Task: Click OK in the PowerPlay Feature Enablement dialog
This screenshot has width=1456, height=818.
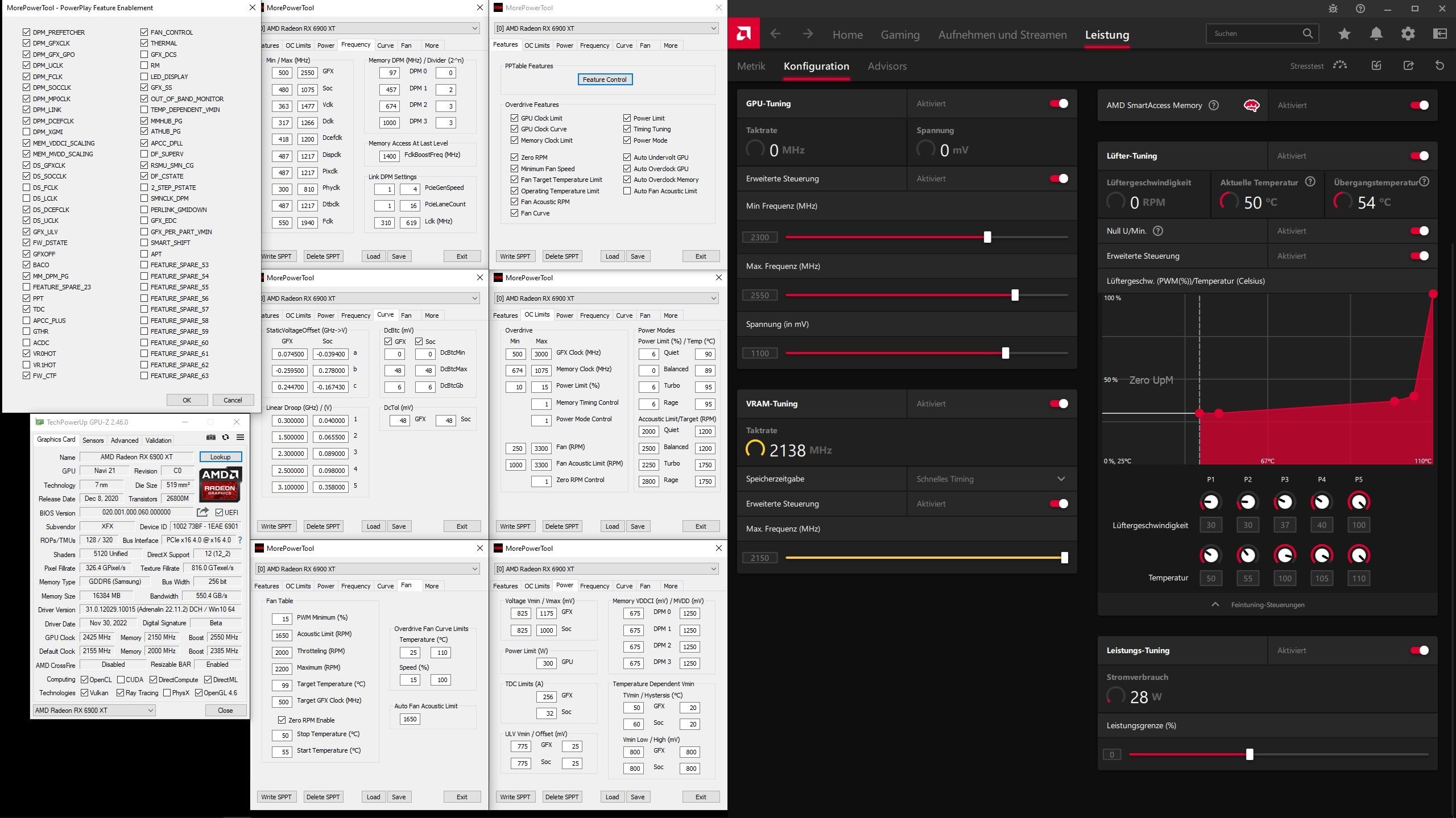Action: (187, 400)
